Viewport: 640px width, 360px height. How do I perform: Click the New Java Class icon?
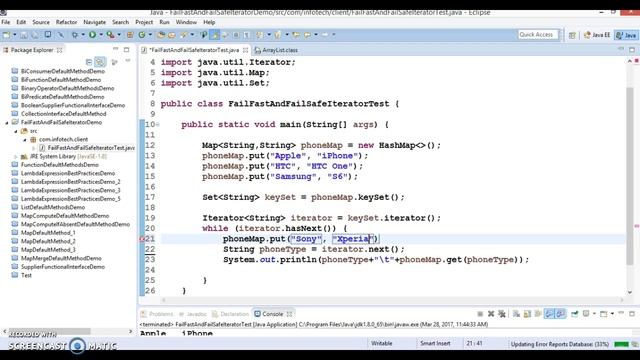[x=142, y=35]
